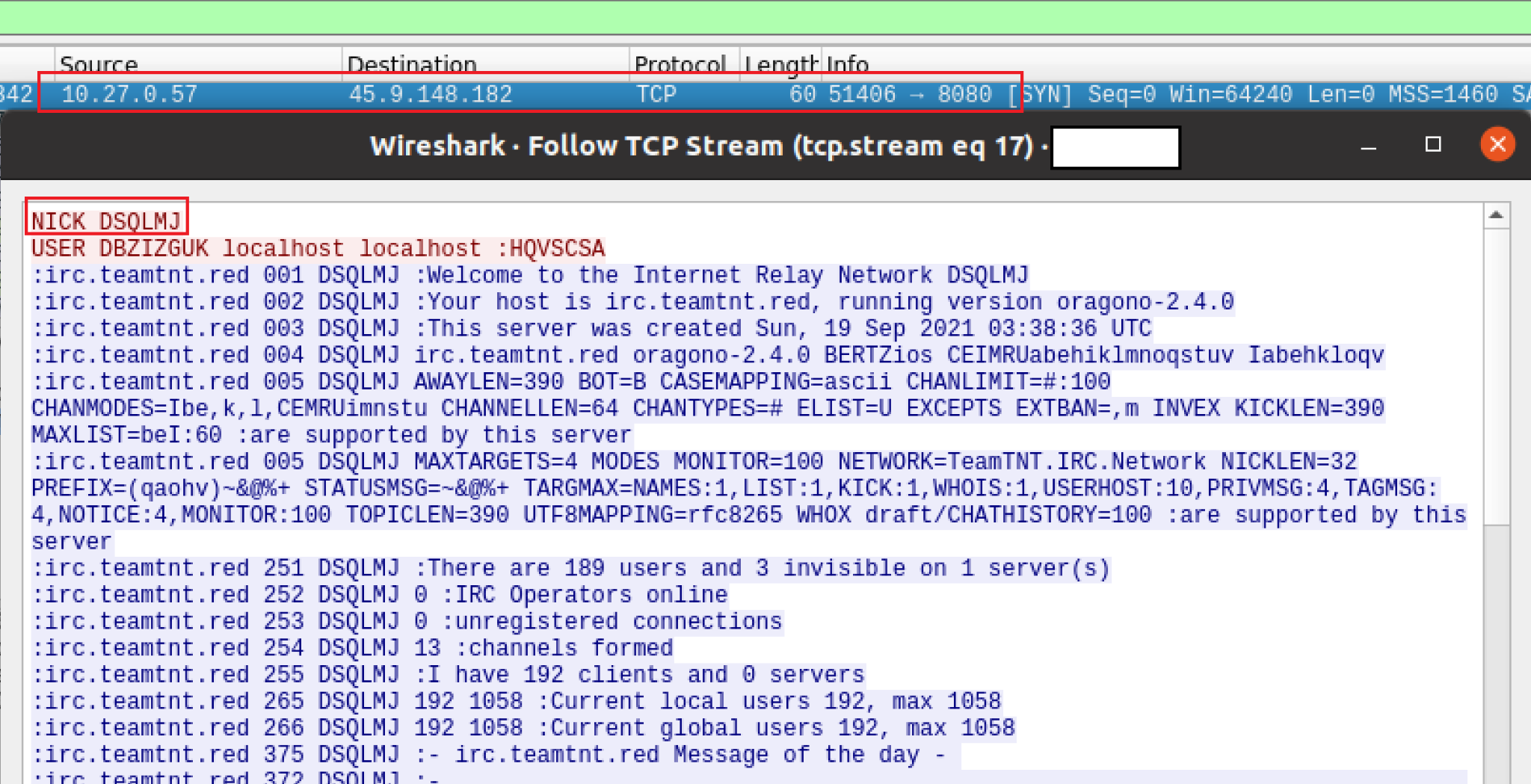The width and height of the screenshot is (1531, 784).
Task: Click the Current global users 192 line
Action: [x=523, y=728]
